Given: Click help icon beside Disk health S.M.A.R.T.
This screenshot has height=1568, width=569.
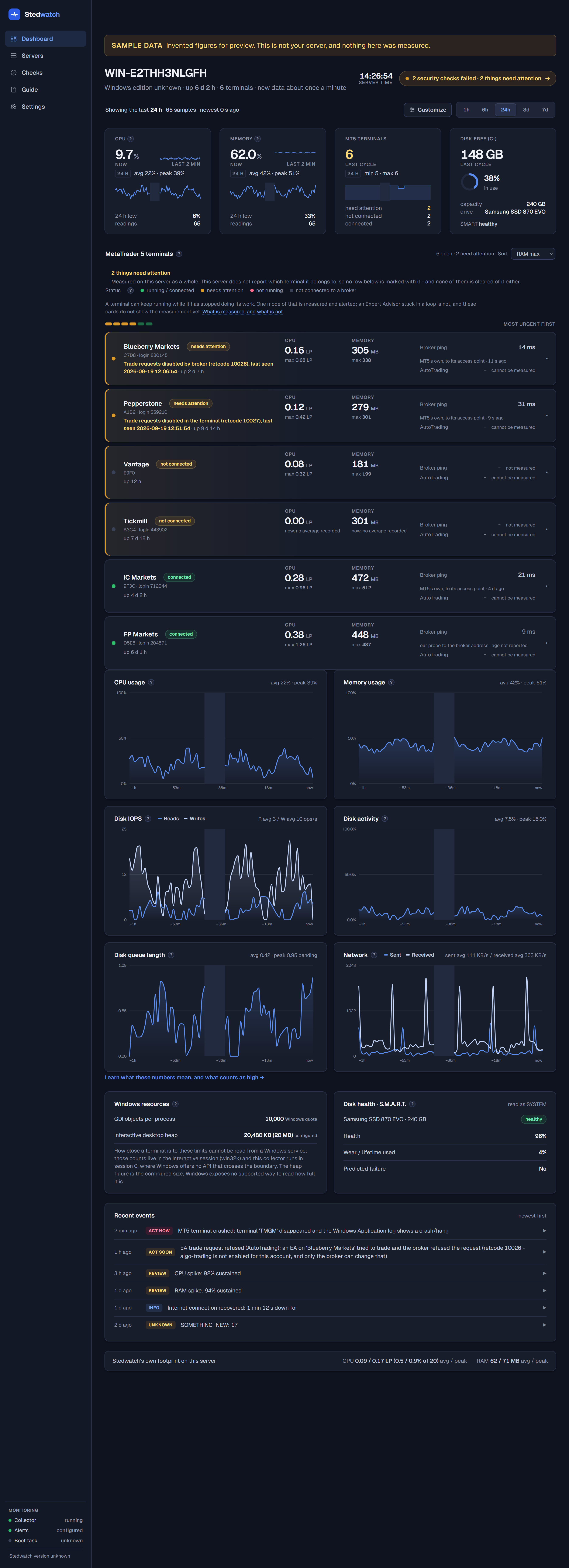Looking at the screenshot, I should (412, 1104).
